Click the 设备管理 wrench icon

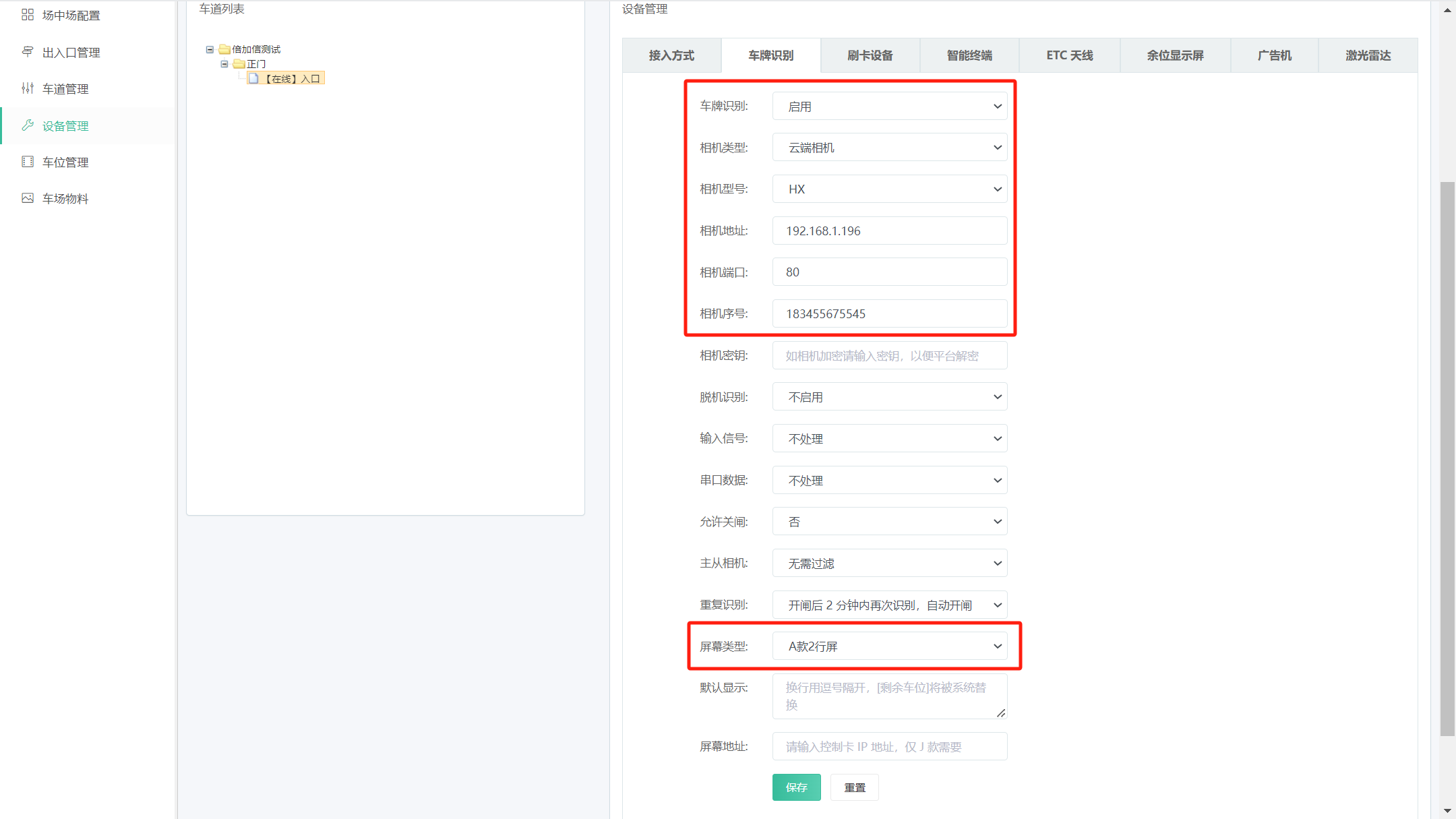click(28, 125)
